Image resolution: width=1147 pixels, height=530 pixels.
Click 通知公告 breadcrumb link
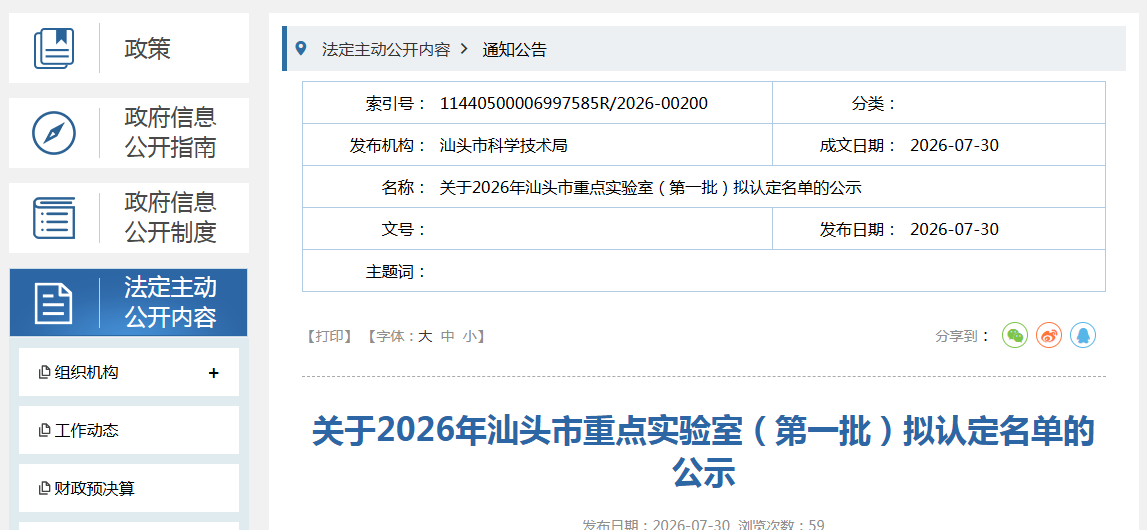click(514, 50)
